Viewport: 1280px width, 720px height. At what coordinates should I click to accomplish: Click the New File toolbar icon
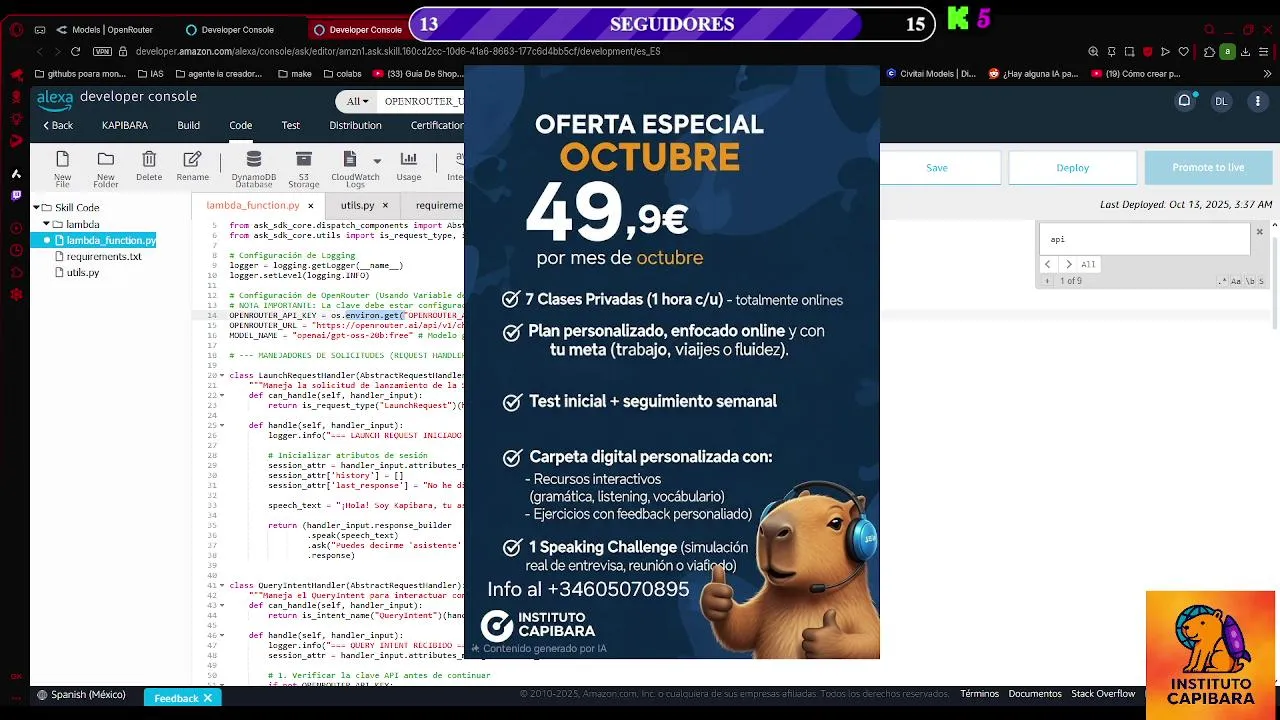(62, 160)
